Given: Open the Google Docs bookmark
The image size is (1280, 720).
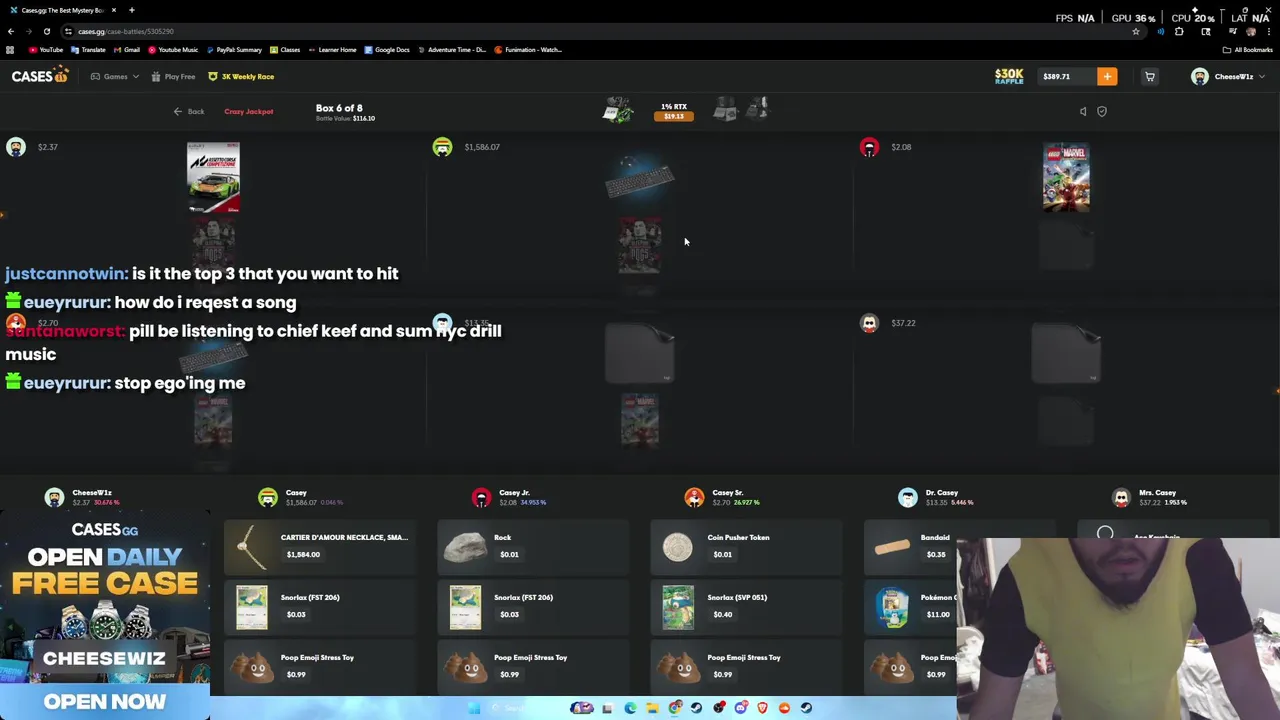Looking at the screenshot, I should click(387, 50).
